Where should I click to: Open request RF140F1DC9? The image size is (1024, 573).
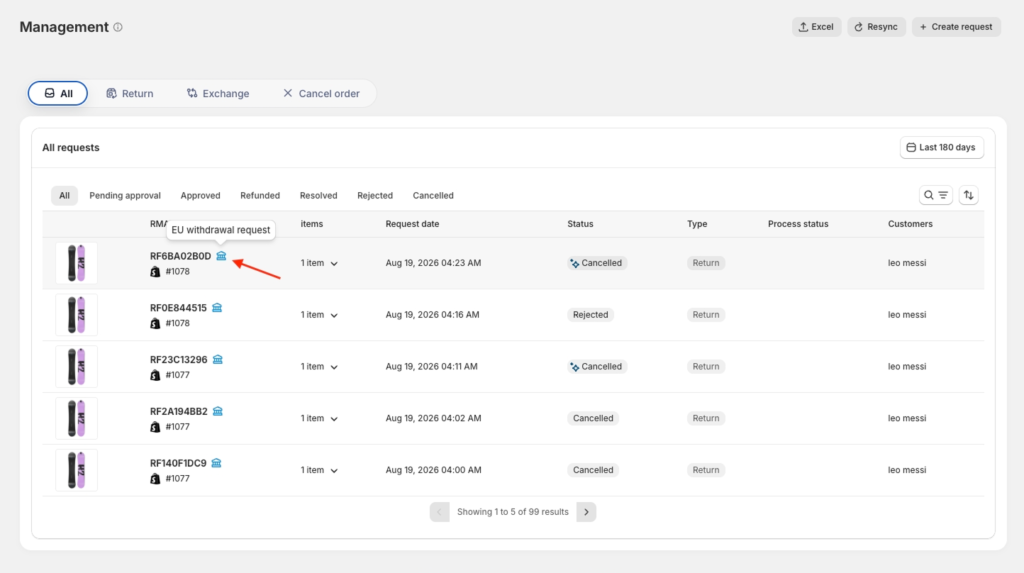click(x=178, y=463)
